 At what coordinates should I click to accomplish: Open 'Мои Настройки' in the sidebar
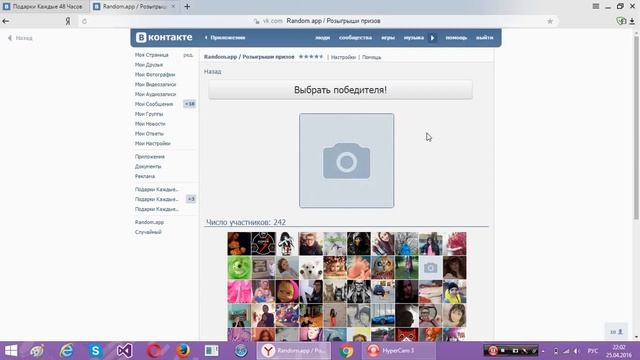coord(152,143)
